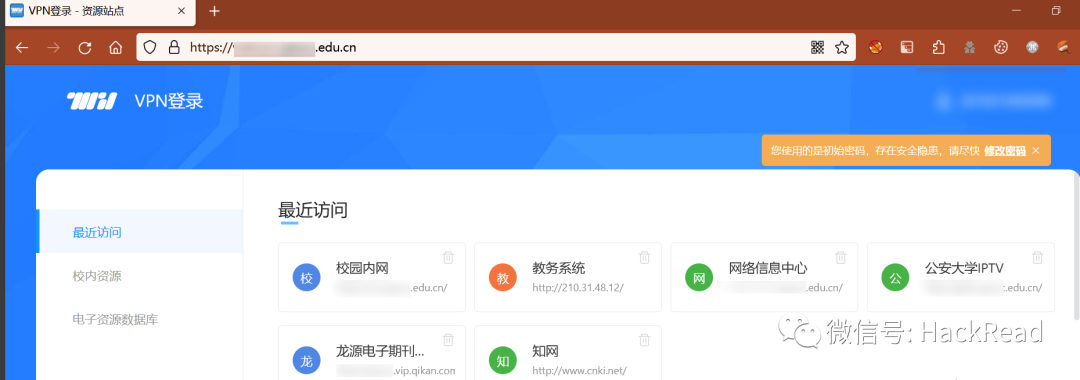Bookmark this page with the star icon

click(x=842, y=48)
